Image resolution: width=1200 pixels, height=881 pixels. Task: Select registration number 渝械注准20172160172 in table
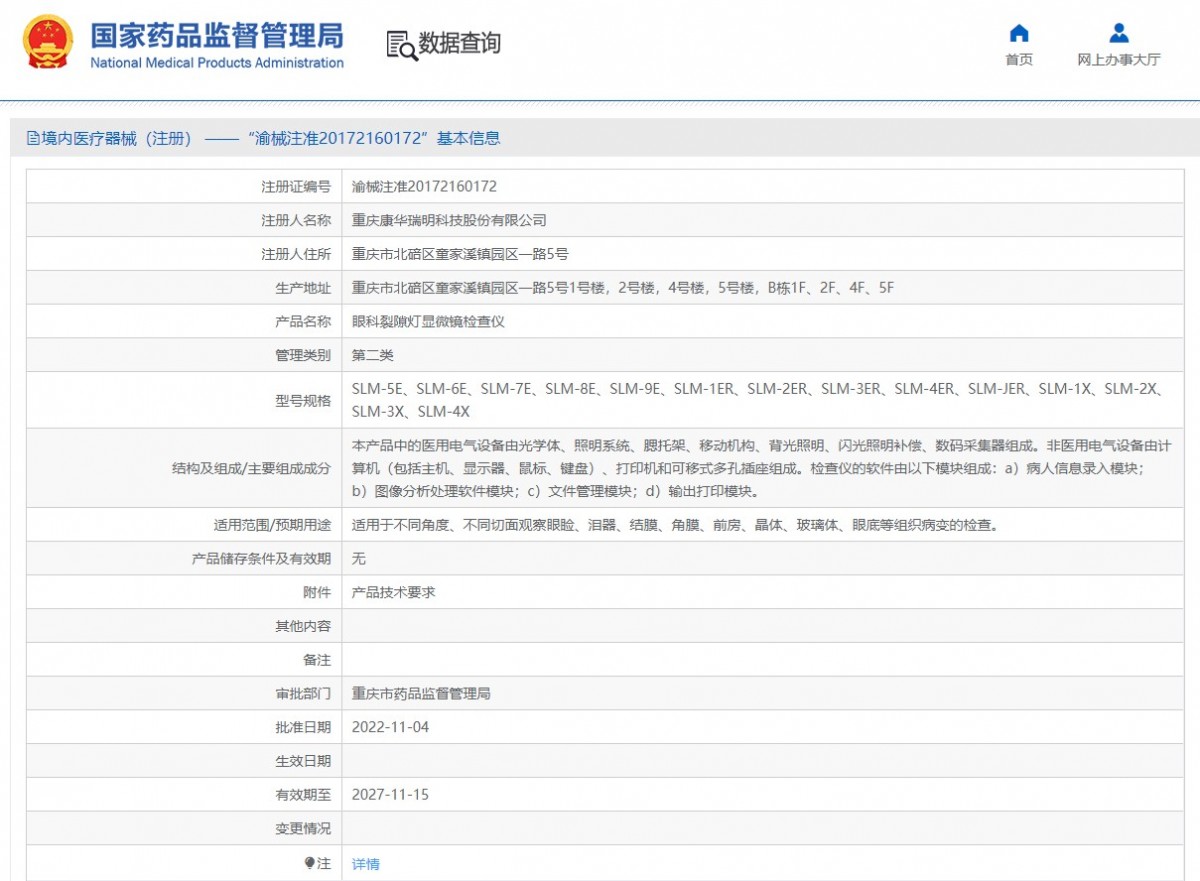tap(424, 186)
